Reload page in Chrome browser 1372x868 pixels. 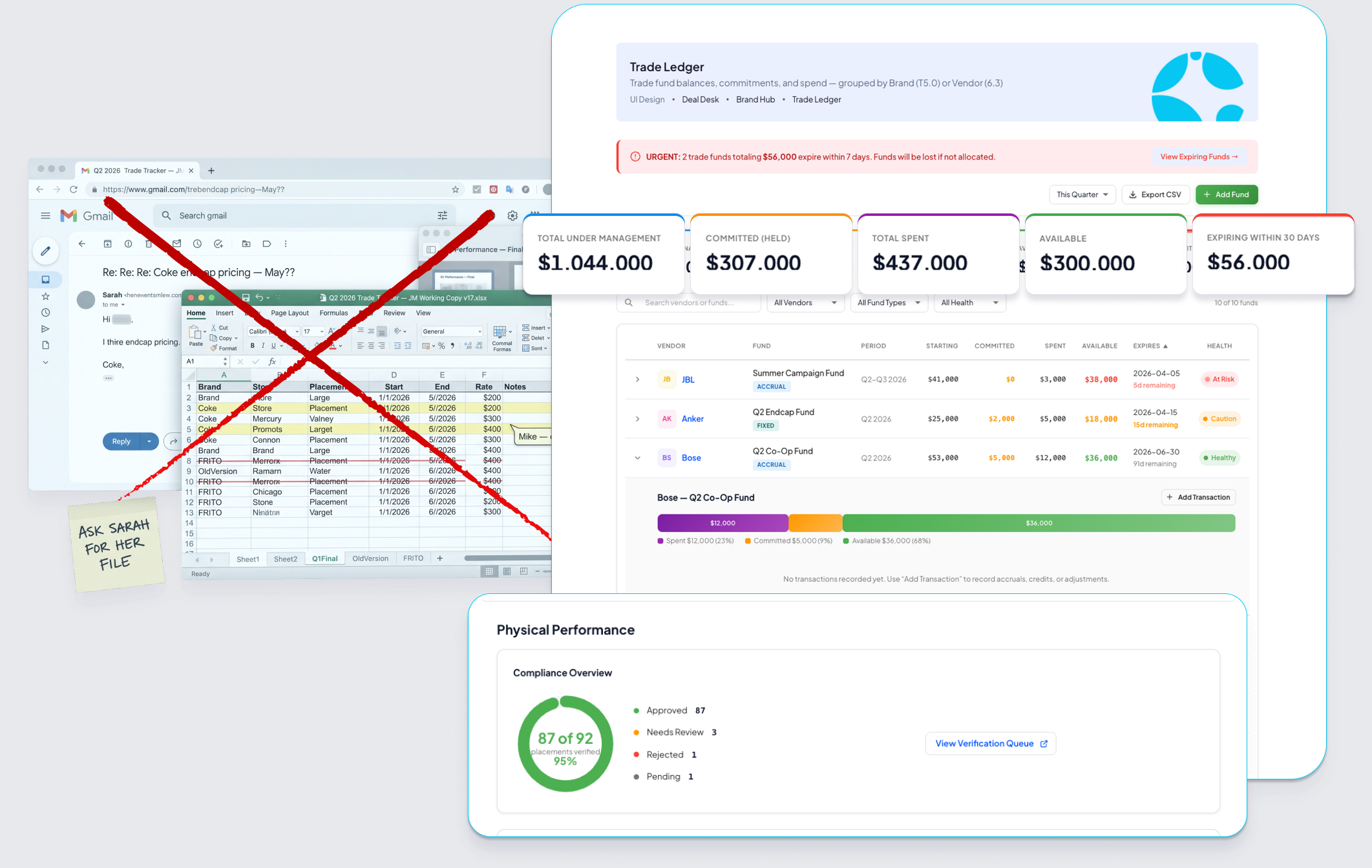(74, 189)
